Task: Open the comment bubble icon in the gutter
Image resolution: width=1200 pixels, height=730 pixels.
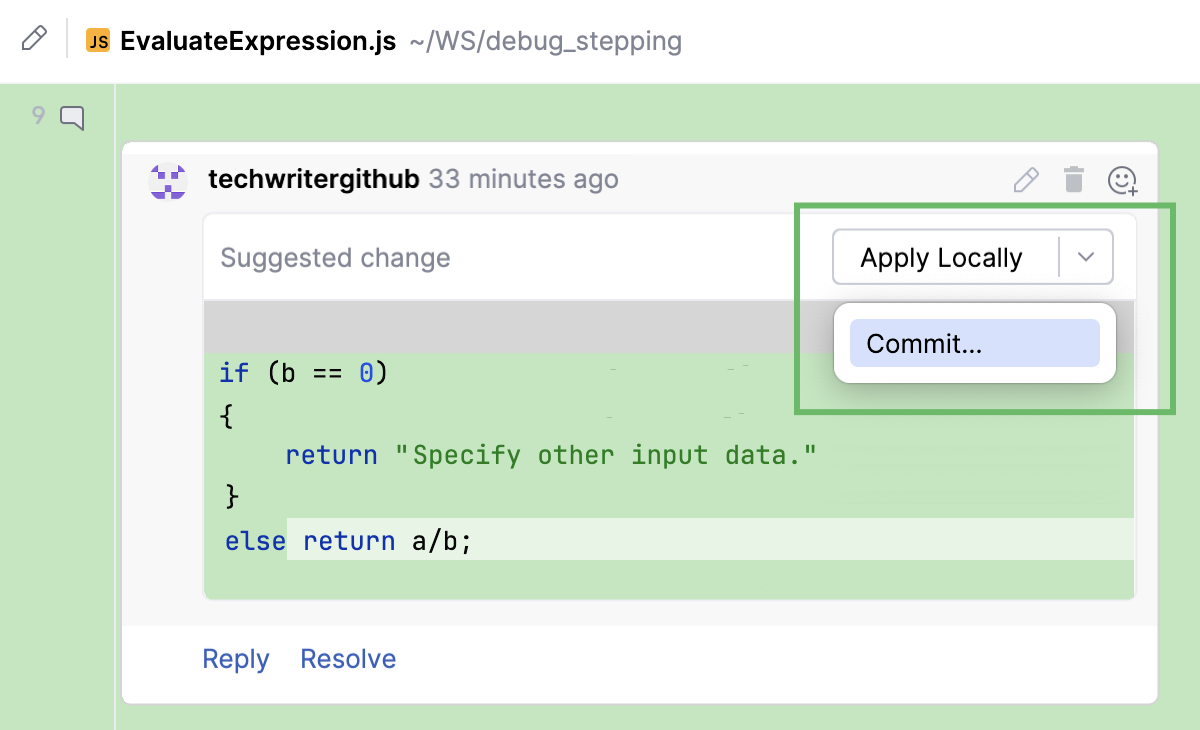Action: point(72,117)
